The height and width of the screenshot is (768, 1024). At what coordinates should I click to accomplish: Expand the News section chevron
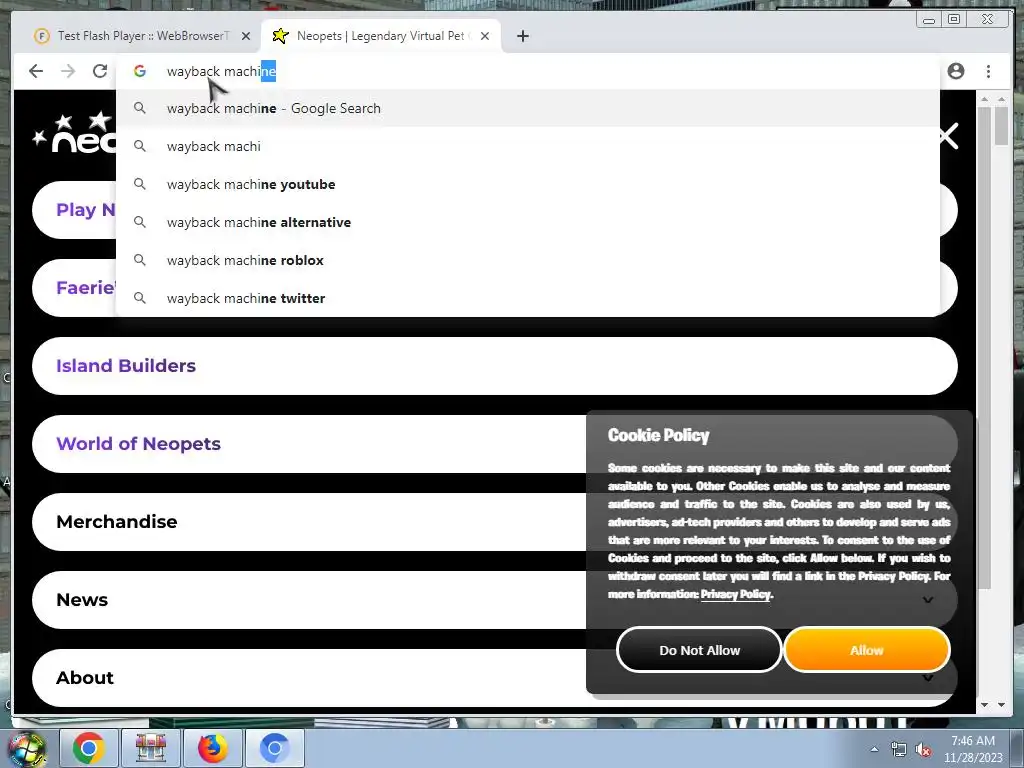[x=928, y=600]
